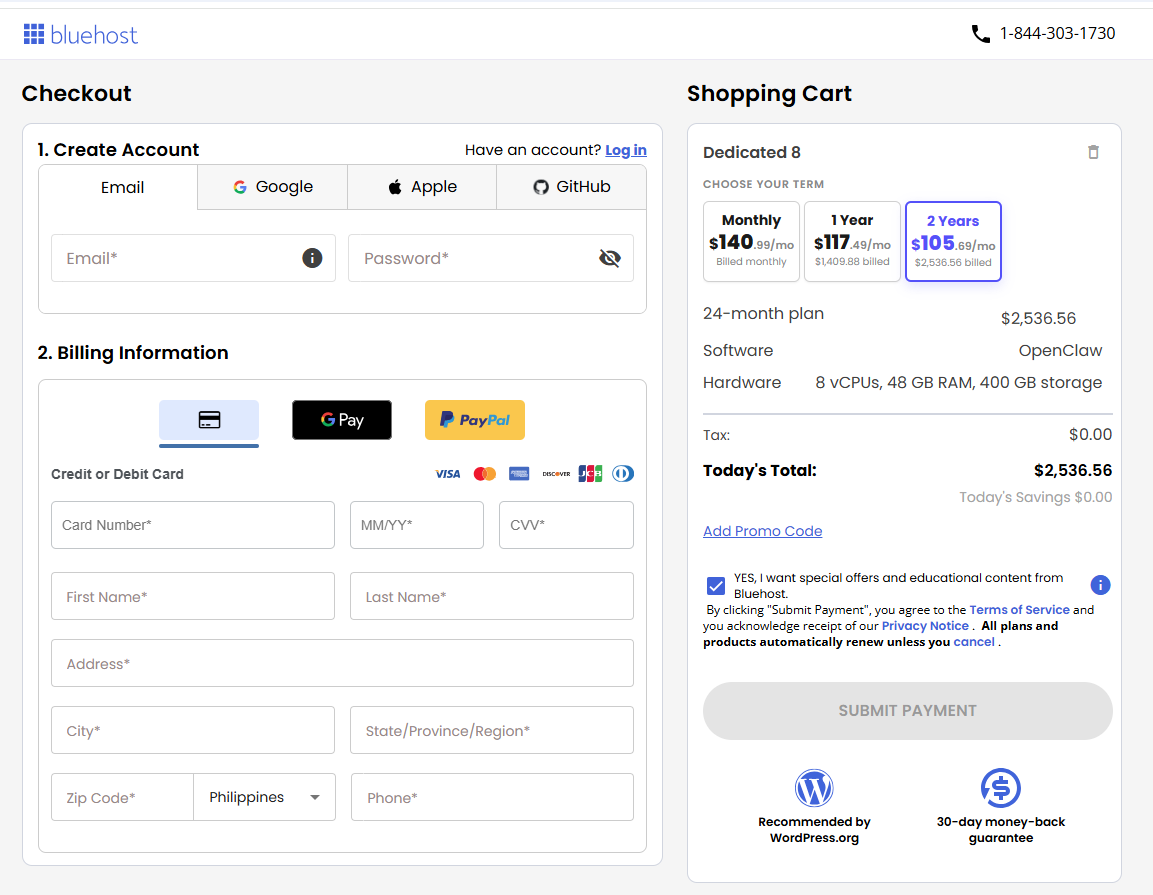This screenshot has width=1153, height=895.
Task: Focus the Password input field
Action: pos(490,258)
